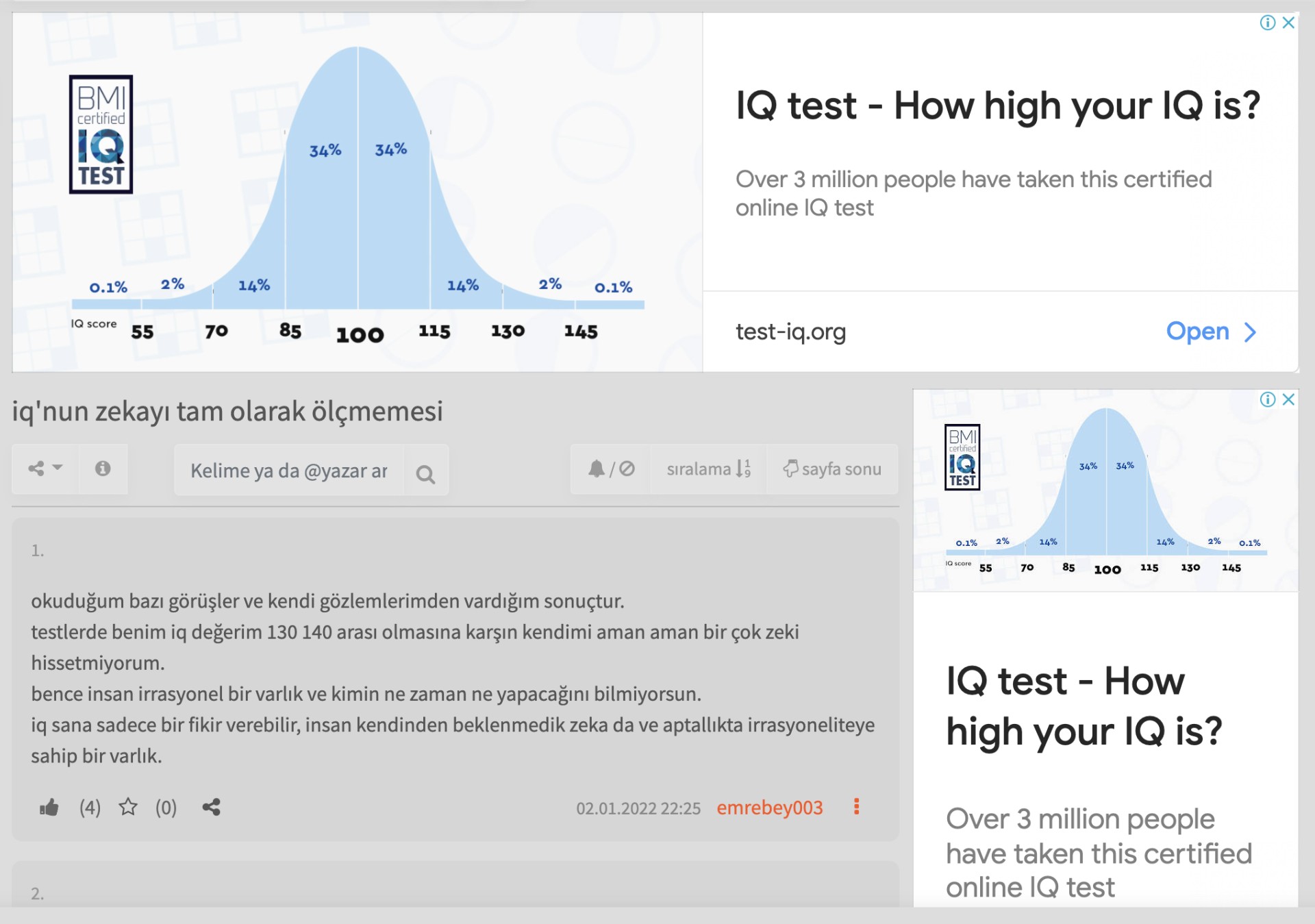Click the topic info icon
Viewport: 1315px width, 924px height.
pos(103,469)
